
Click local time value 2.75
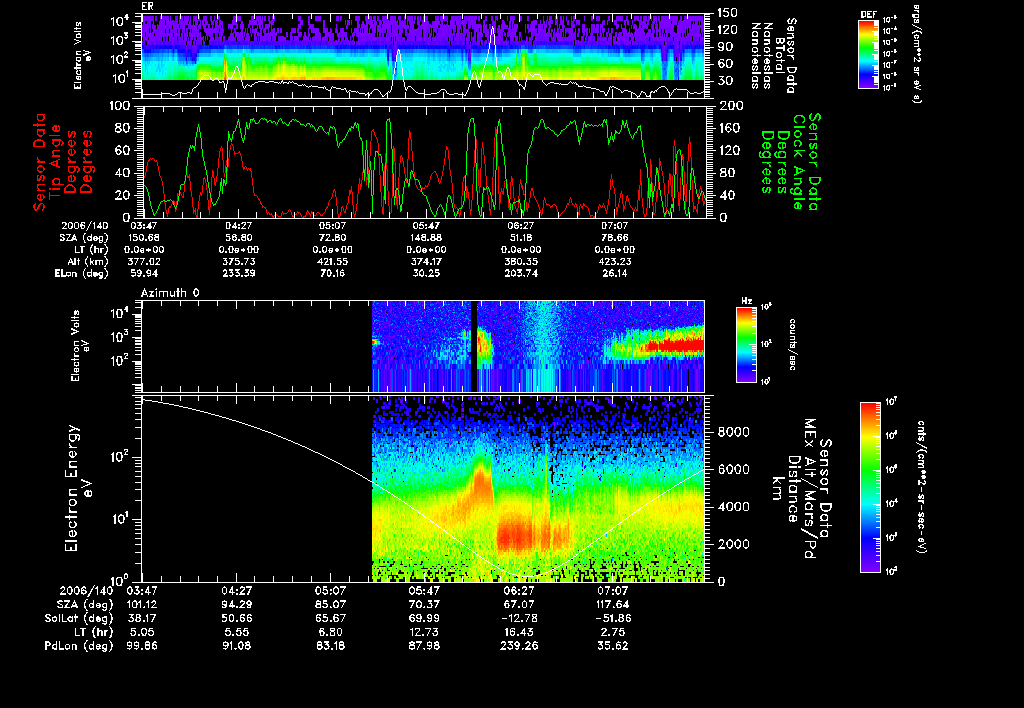[x=613, y=632]
